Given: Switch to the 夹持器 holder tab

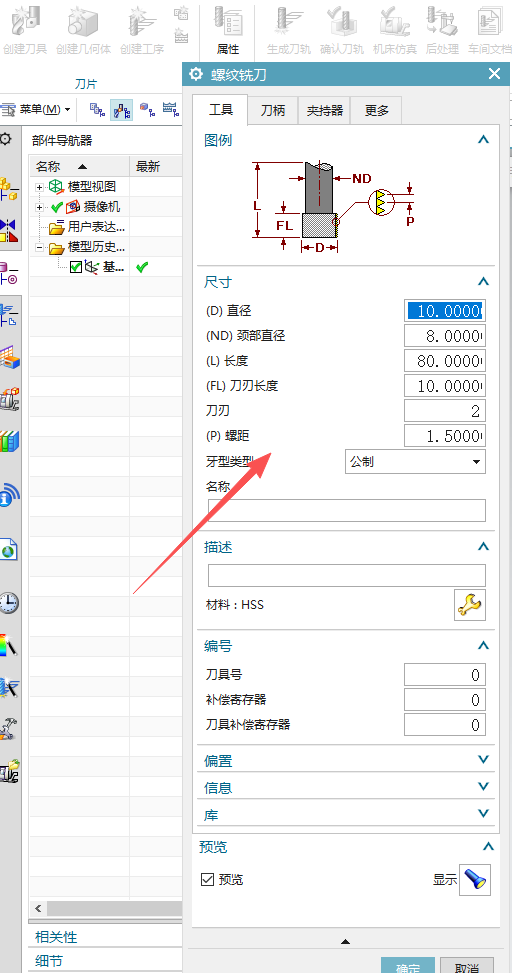Looking at the screenshot, I should (x=324, y=110).
